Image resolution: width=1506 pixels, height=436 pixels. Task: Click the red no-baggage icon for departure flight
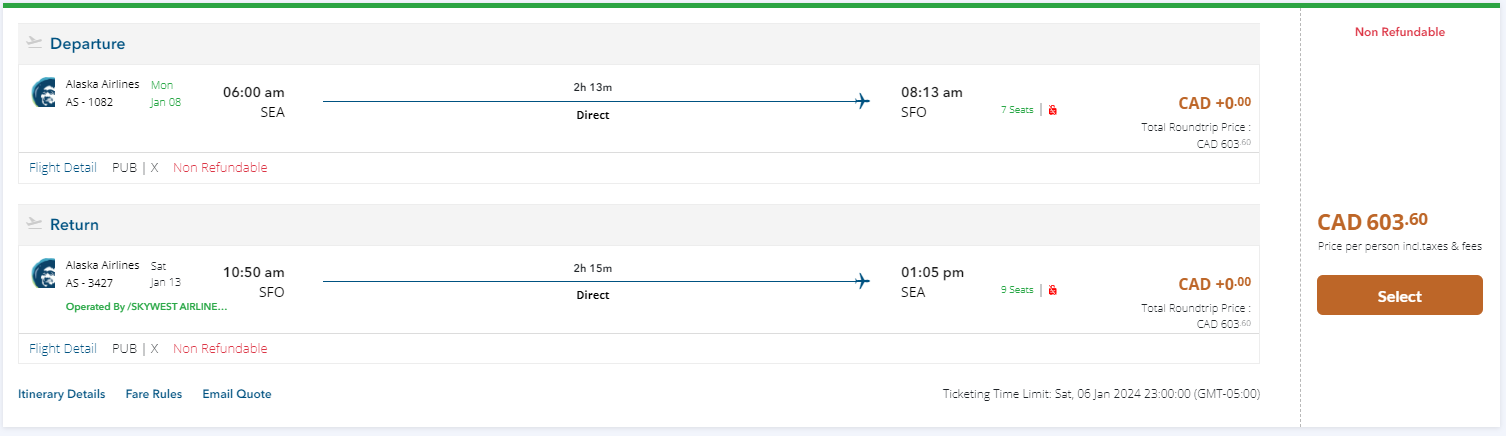tap(1053, 110)
